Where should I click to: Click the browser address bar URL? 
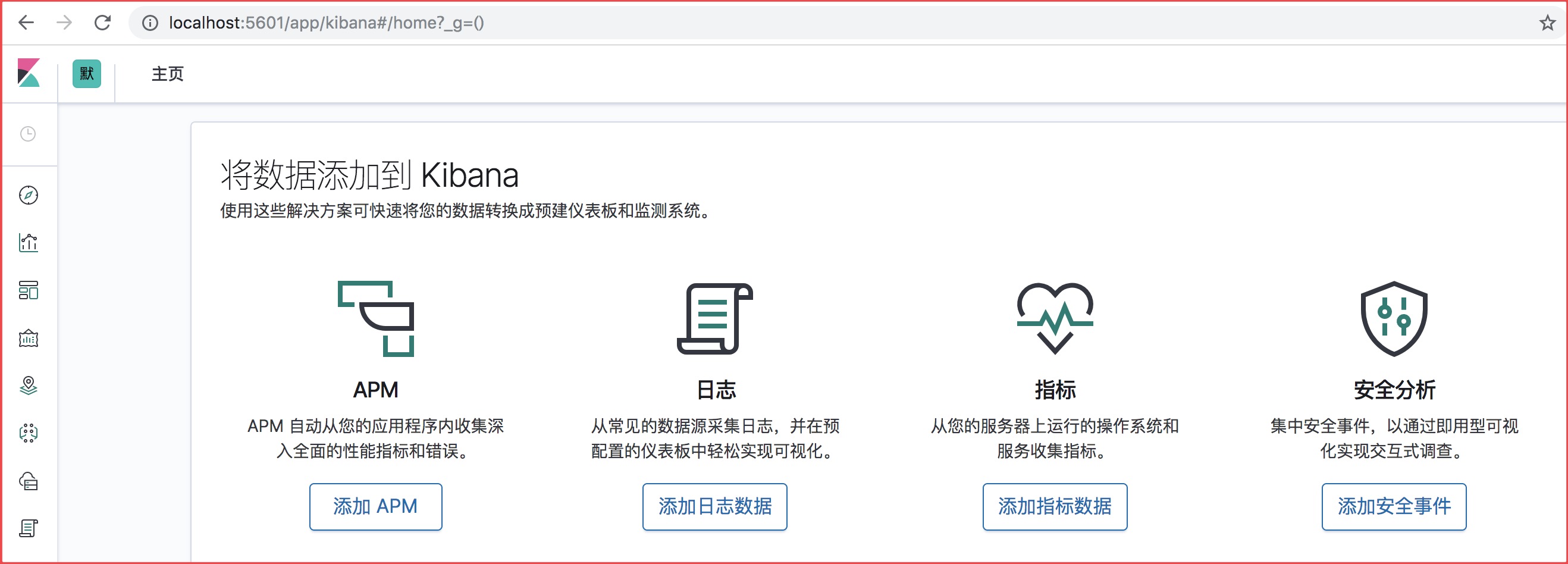(x=326, y=23)
